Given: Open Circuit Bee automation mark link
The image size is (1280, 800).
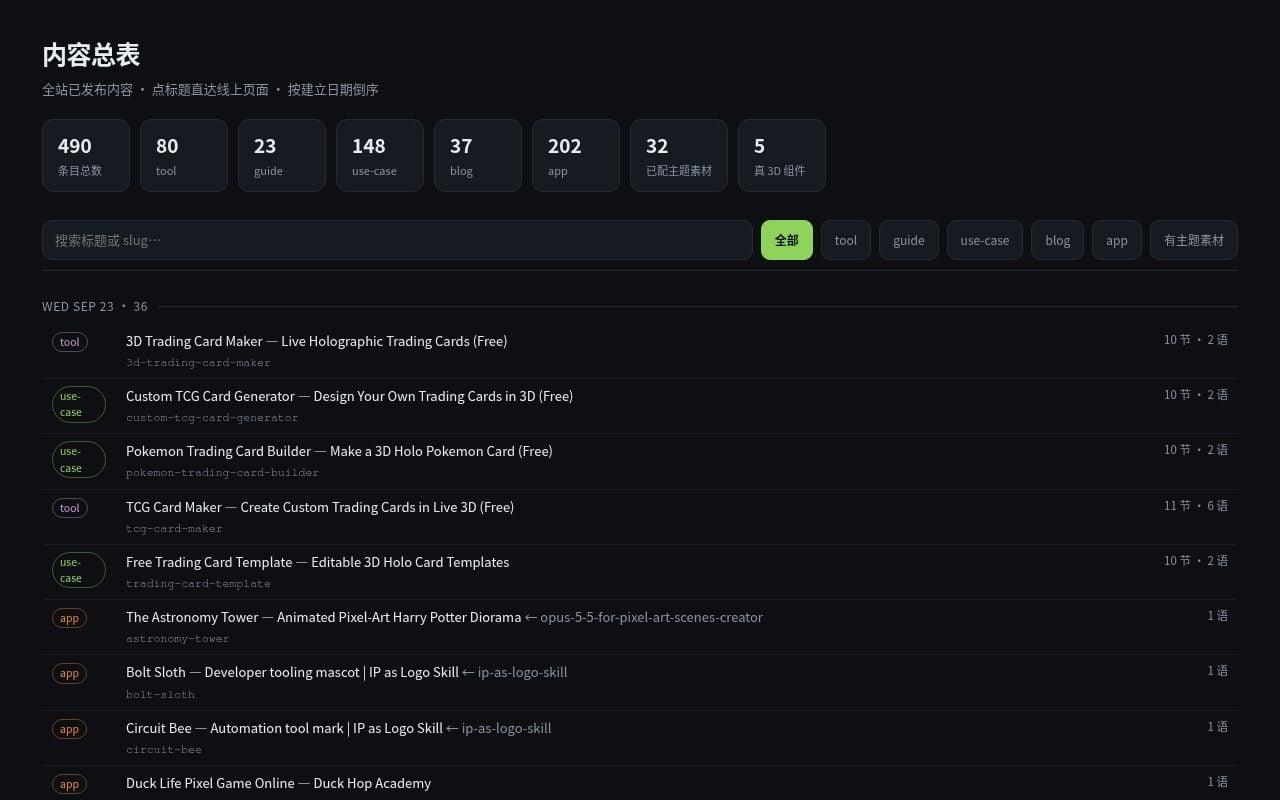Looking at the screenshot, I should click(284, 728).
